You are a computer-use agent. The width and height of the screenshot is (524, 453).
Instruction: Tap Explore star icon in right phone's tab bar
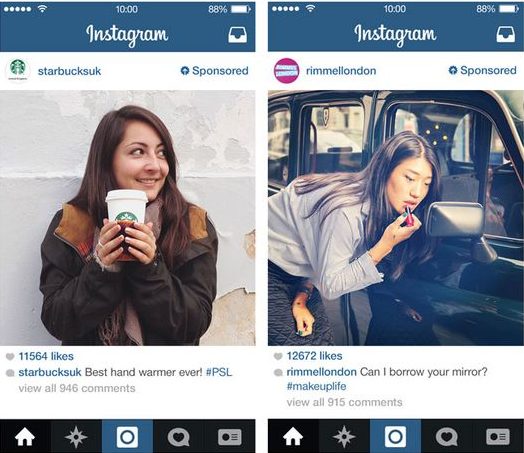344,437
